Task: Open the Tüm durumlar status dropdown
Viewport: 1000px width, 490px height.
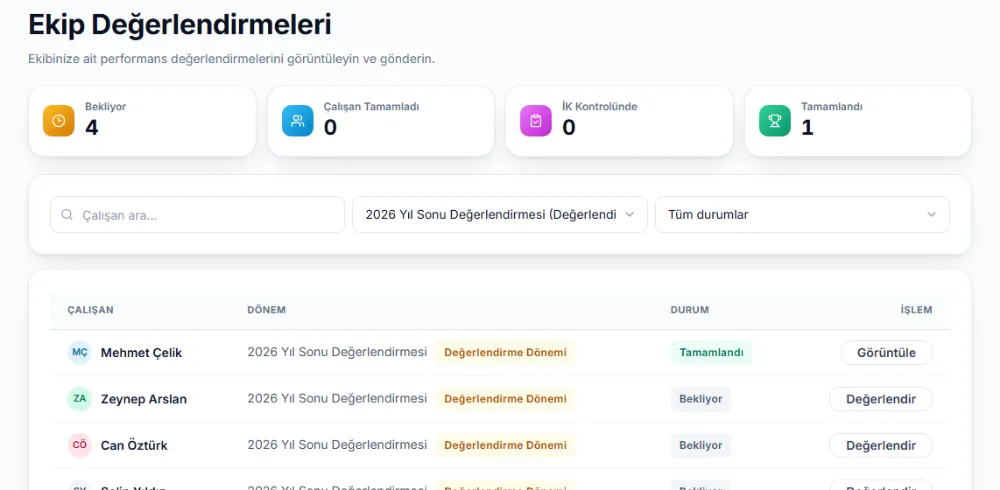Action: 802,214
